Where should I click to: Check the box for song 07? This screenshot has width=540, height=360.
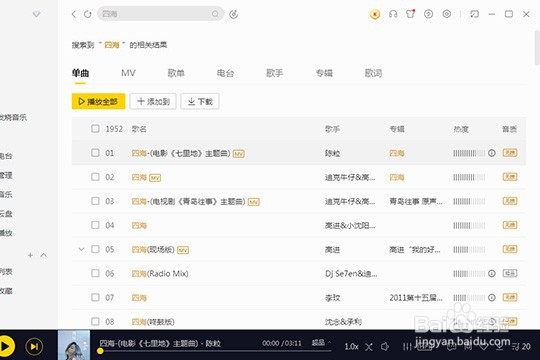pos(95,298)
